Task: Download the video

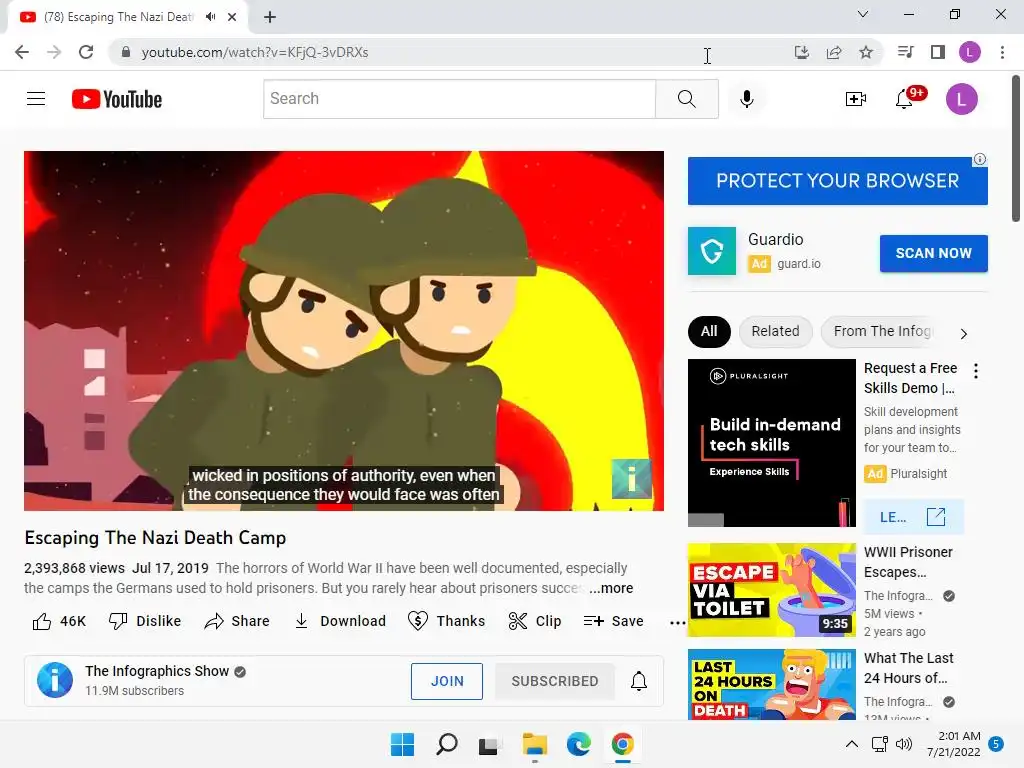Action: click(340, 621)
